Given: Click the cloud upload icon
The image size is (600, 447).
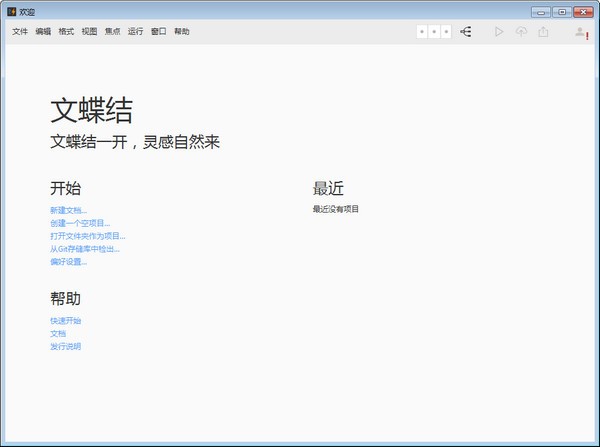Looking at the screenshot, I should click(521, 31).
